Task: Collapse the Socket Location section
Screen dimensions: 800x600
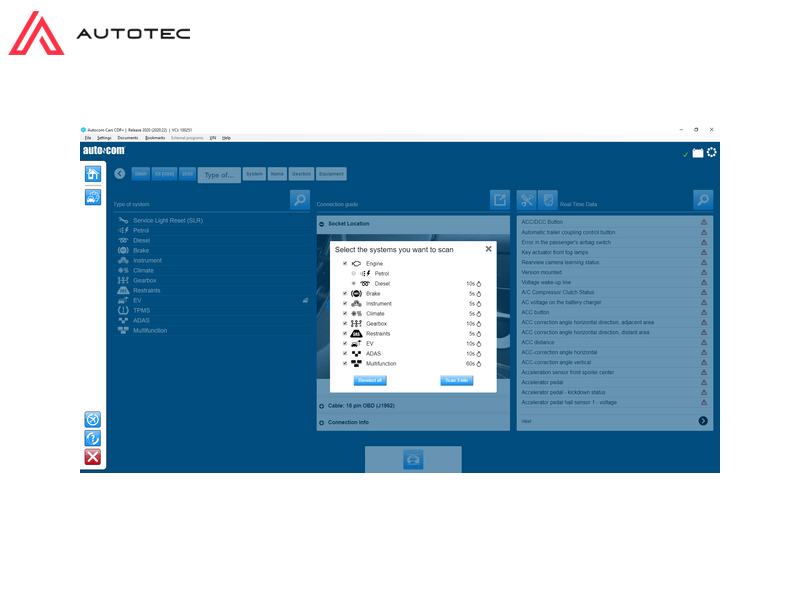Action: click(321, 224)
